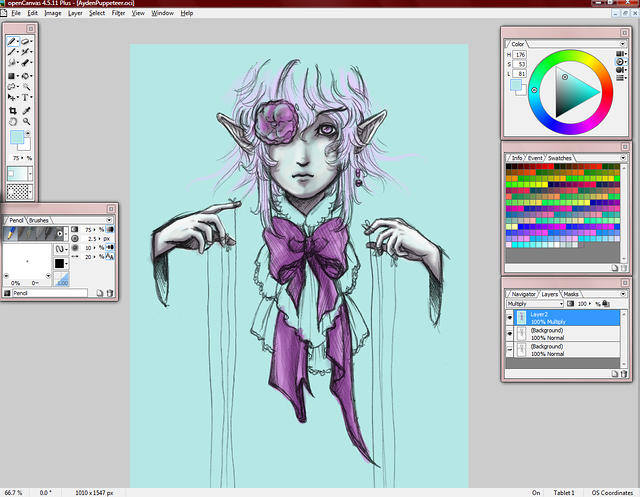Open the Pencil panel options menu arrow
This screenshot has height=497, width=640.
point(109,220)
